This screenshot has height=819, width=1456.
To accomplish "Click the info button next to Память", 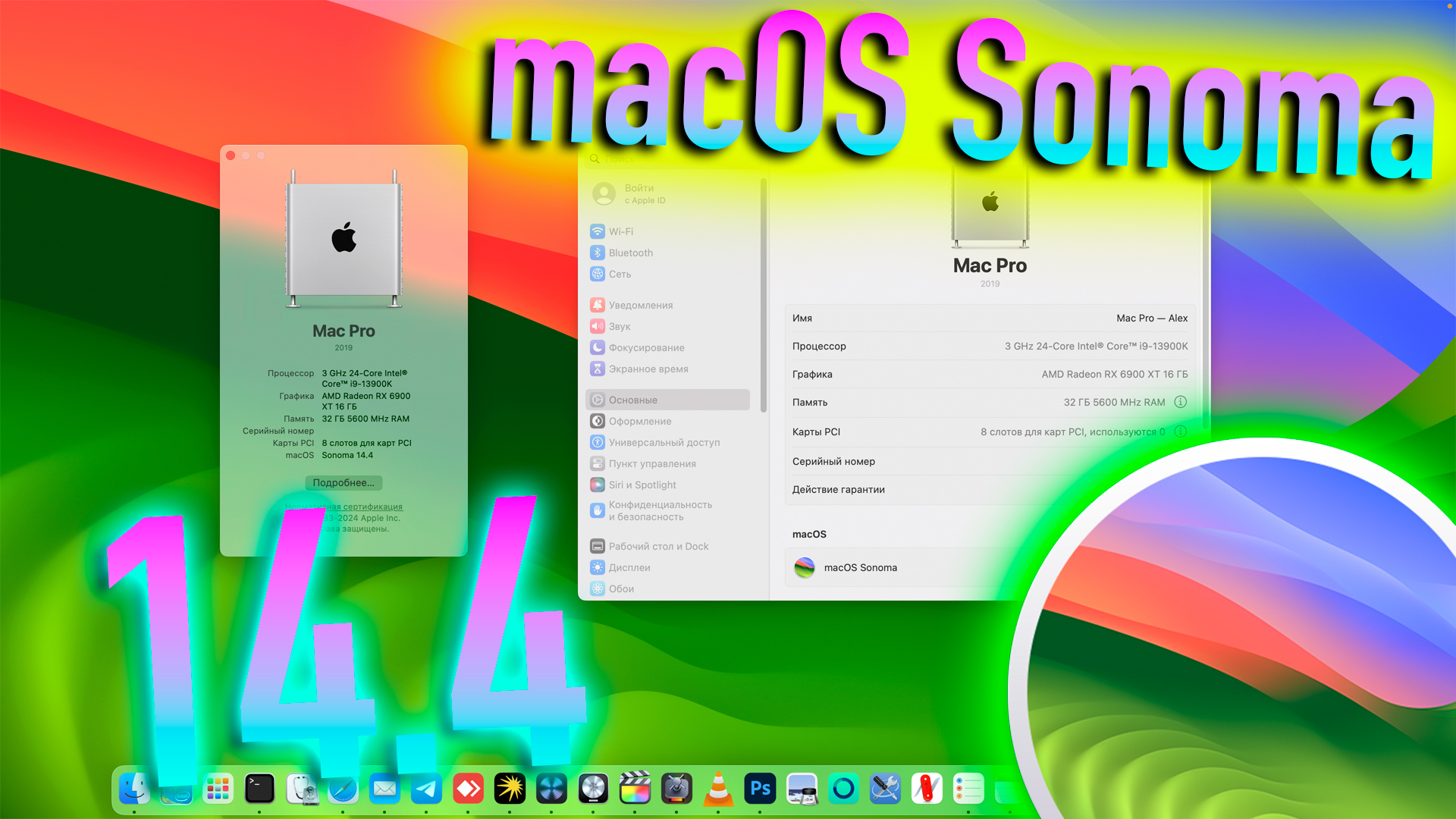I will 1180,402.
